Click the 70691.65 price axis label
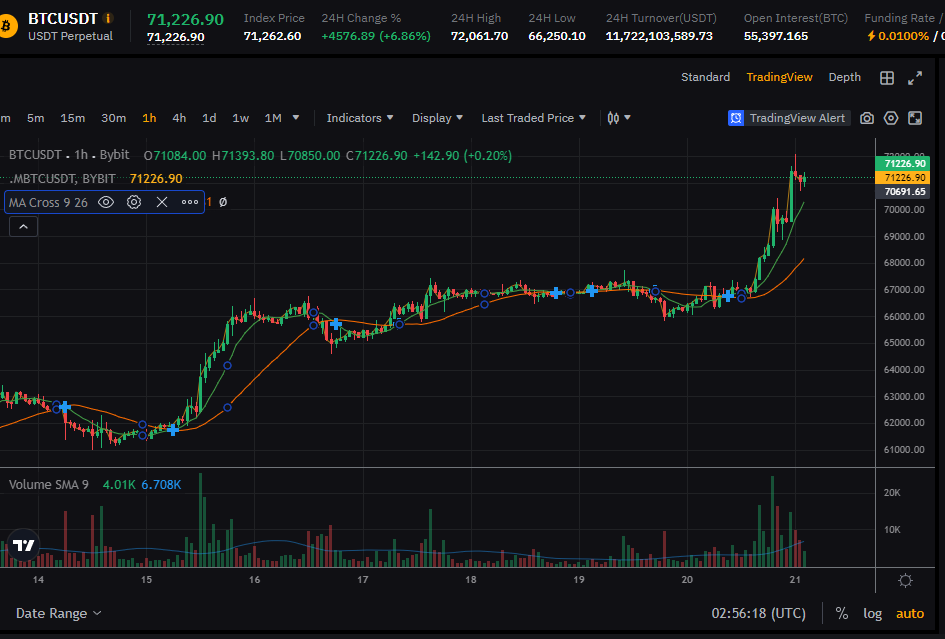The height and width of the screenshot is (639, 945). [902, 192]
